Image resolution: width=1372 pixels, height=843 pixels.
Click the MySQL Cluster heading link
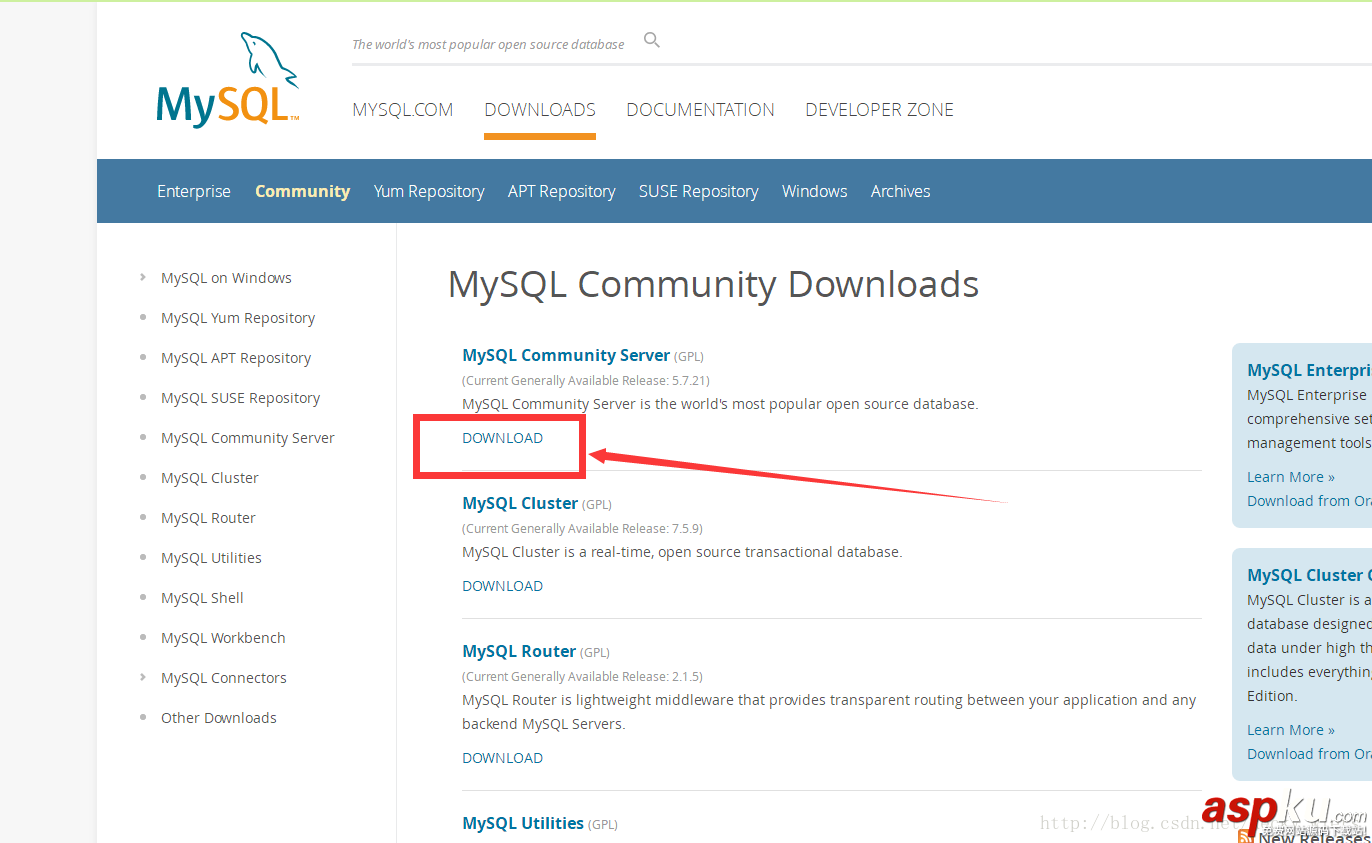pos(520,503)
